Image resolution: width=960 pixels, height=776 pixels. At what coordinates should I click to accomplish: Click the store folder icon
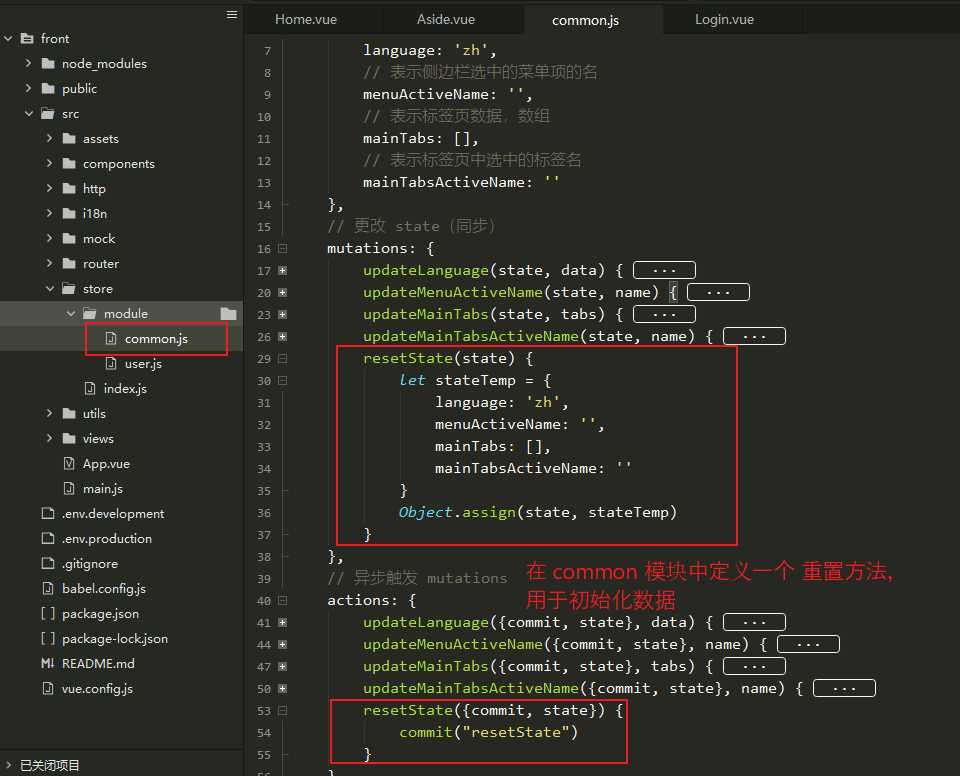[x=69, y=288]
